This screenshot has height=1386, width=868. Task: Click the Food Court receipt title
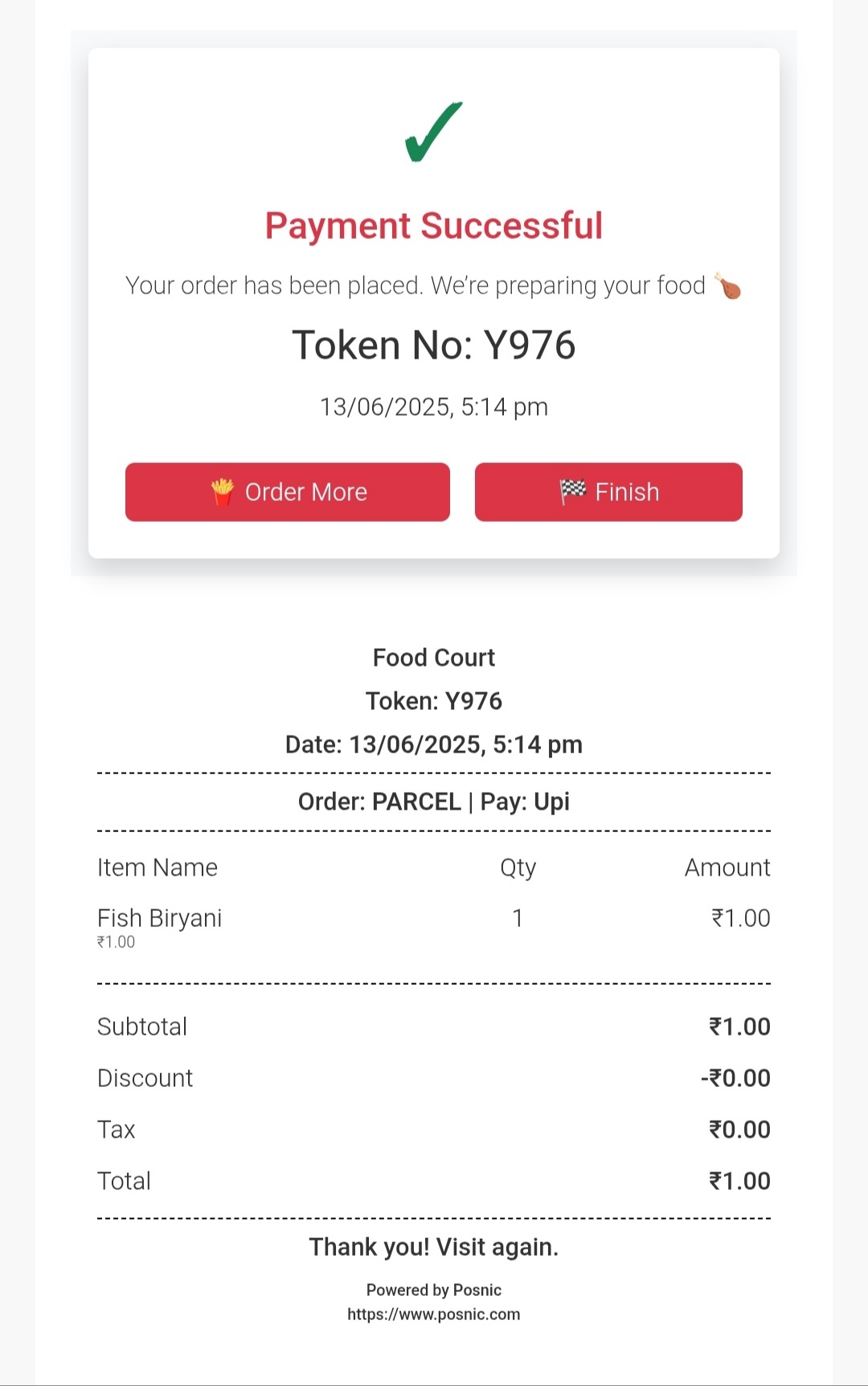(434, 658)
